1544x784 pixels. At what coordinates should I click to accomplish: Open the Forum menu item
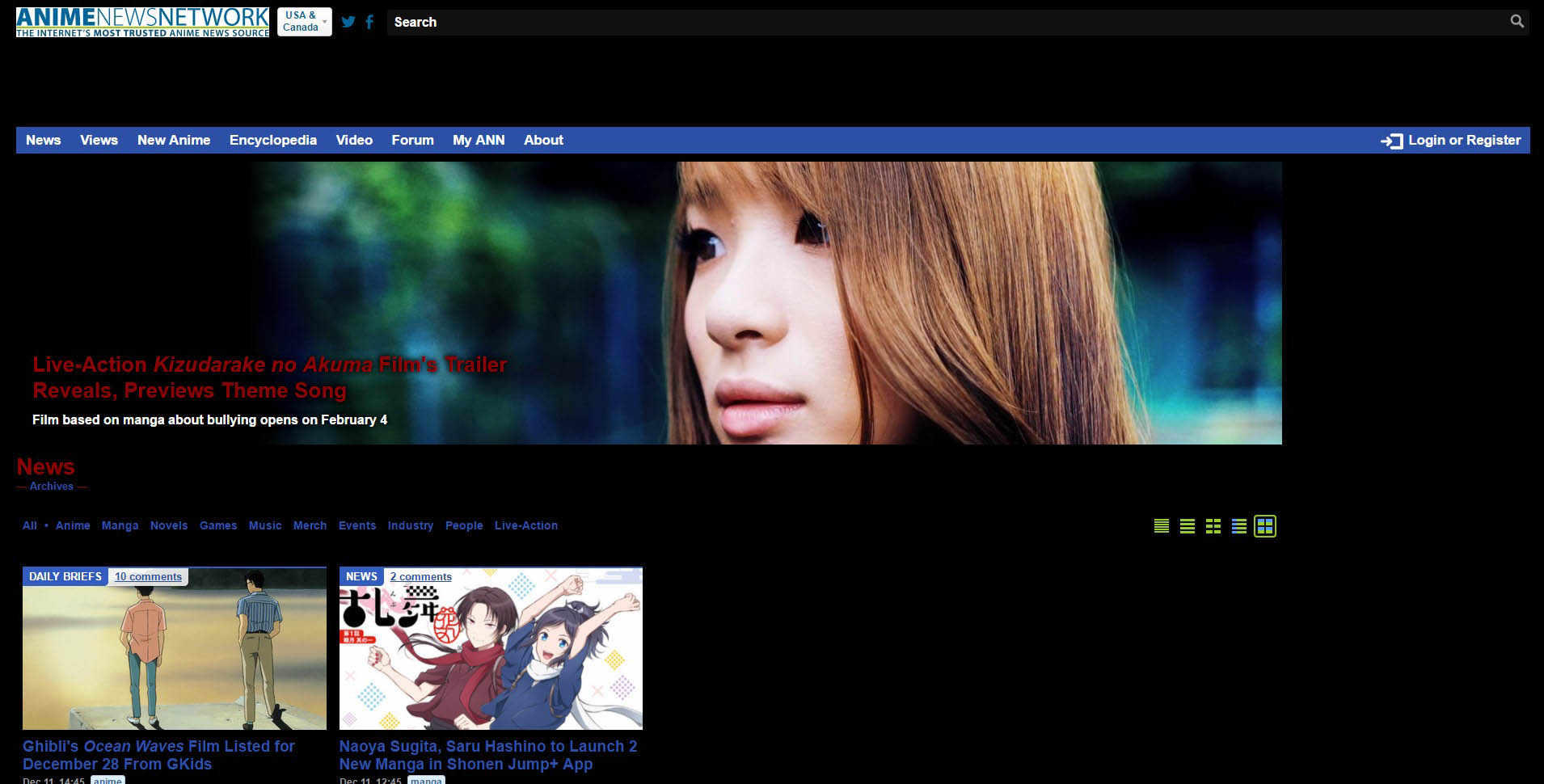tap(412, 140)
